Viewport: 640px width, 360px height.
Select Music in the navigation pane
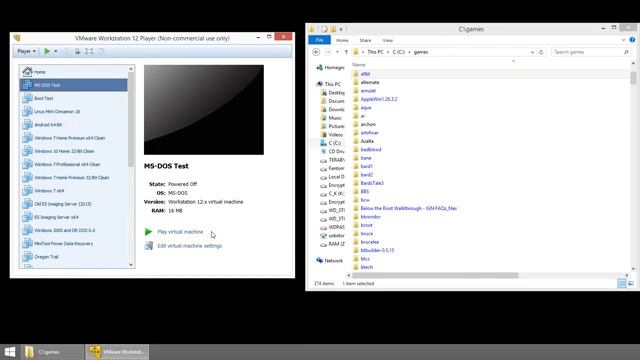[331, 118]
